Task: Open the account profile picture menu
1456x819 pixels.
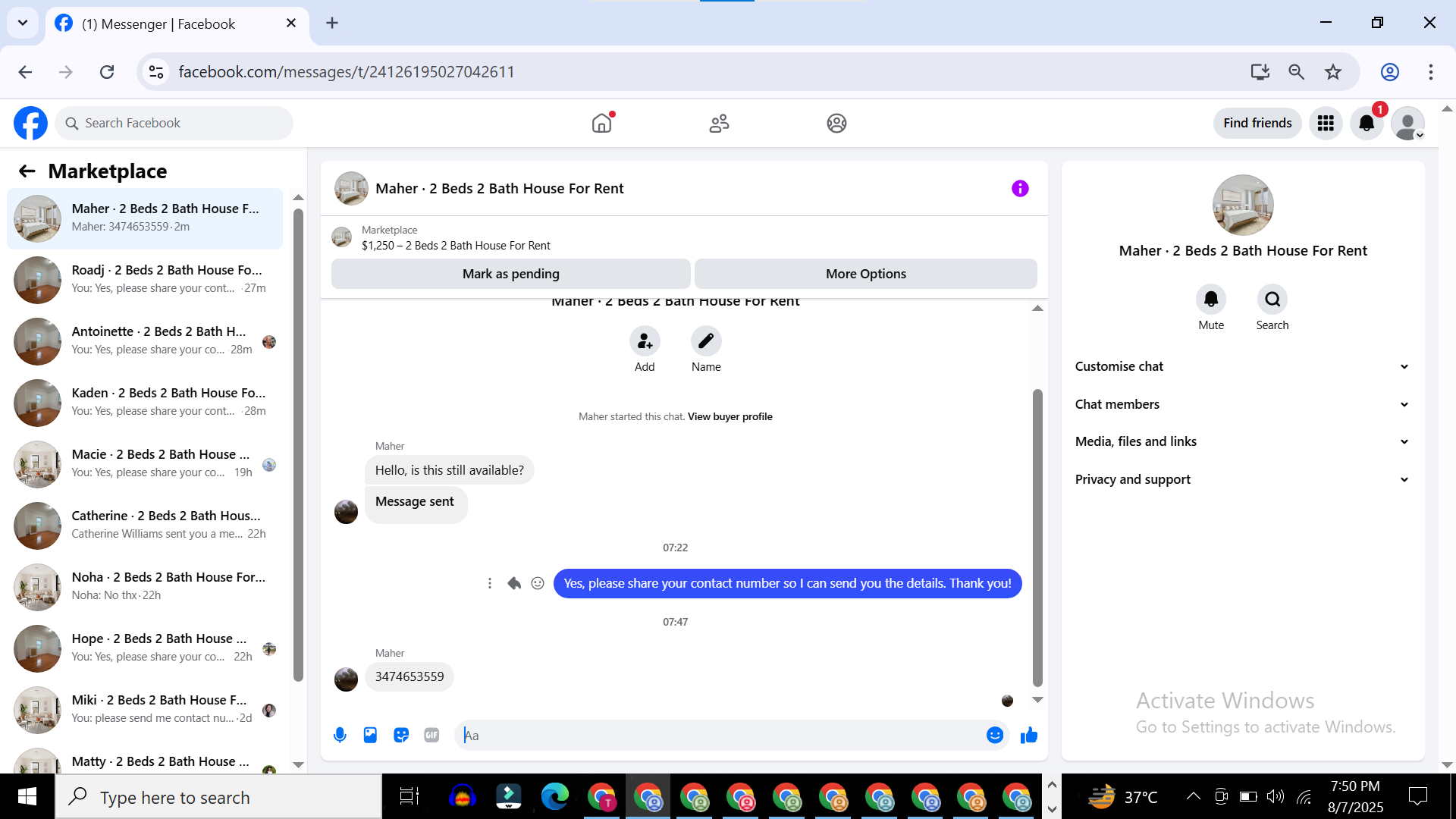Action: pyautogui.click(x=1407, y=123)
